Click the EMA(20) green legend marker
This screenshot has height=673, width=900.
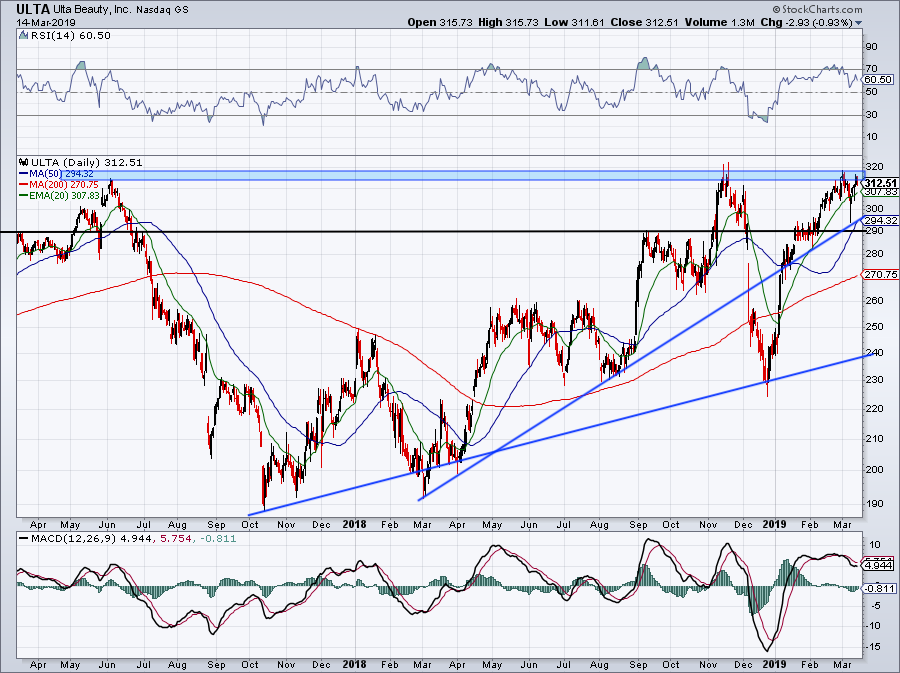pyautogui.click(x=23, y=196)
